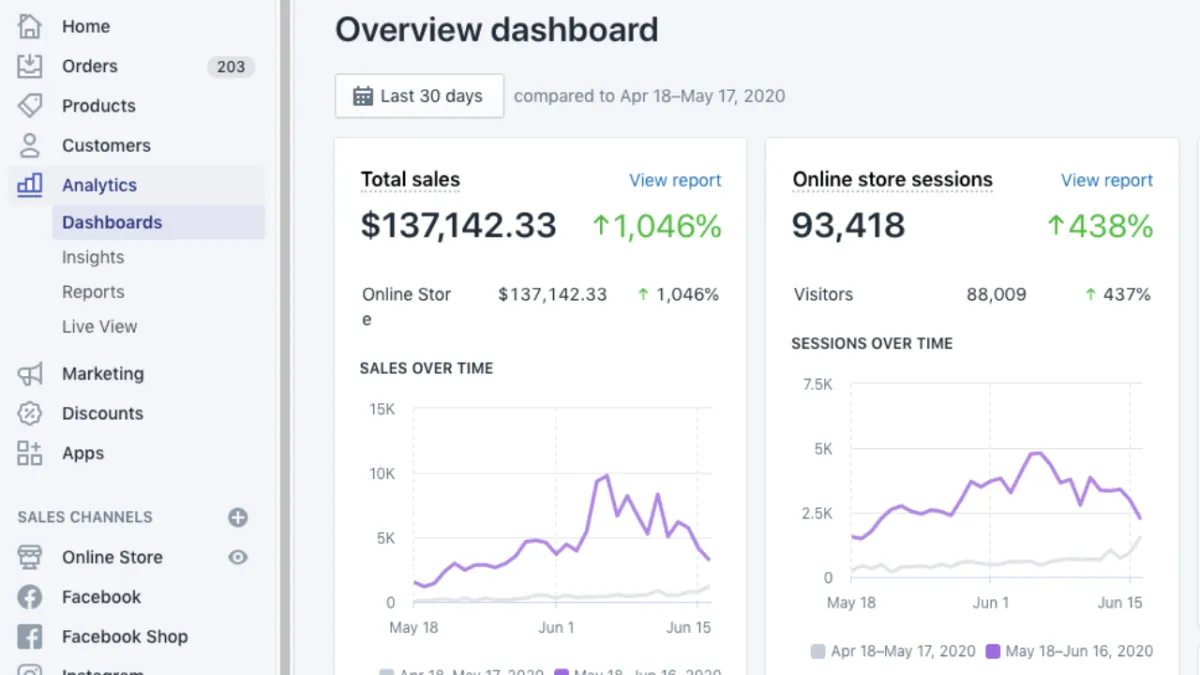Click the Total sales card title
The image size is (1200, 675).
tap(410, 180)
